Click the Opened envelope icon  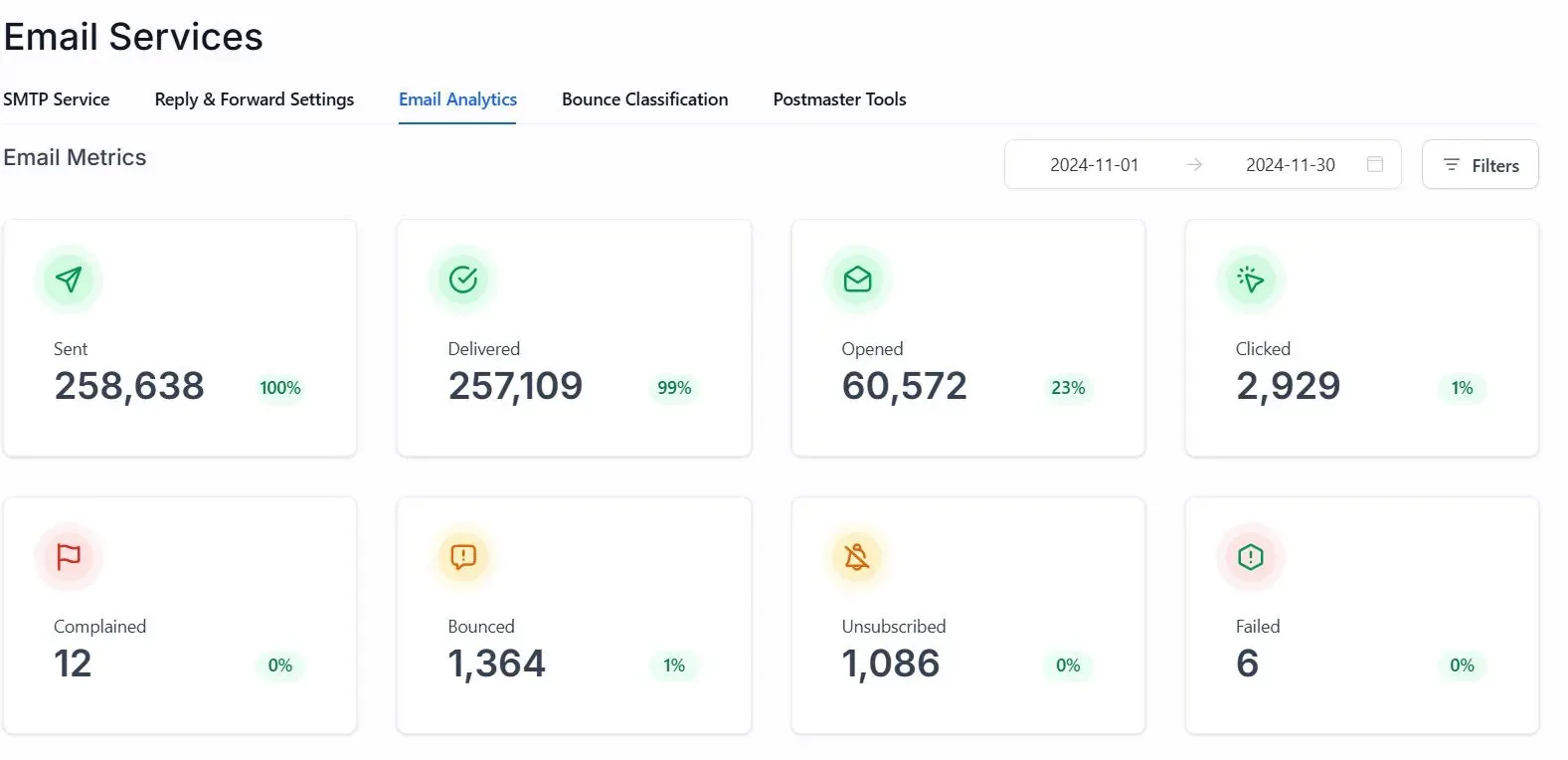[857, 280]
